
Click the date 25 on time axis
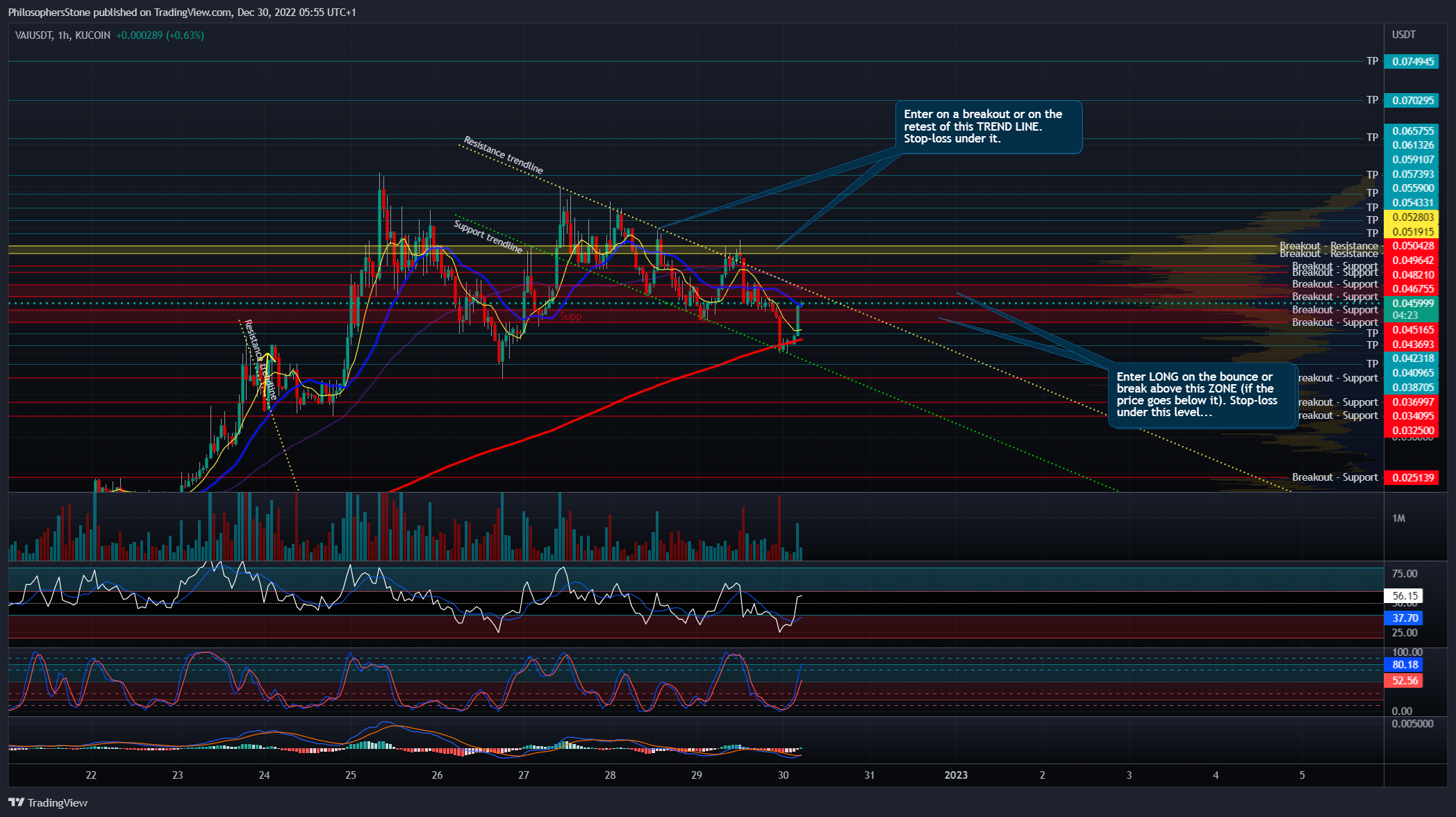coord(351,775)
